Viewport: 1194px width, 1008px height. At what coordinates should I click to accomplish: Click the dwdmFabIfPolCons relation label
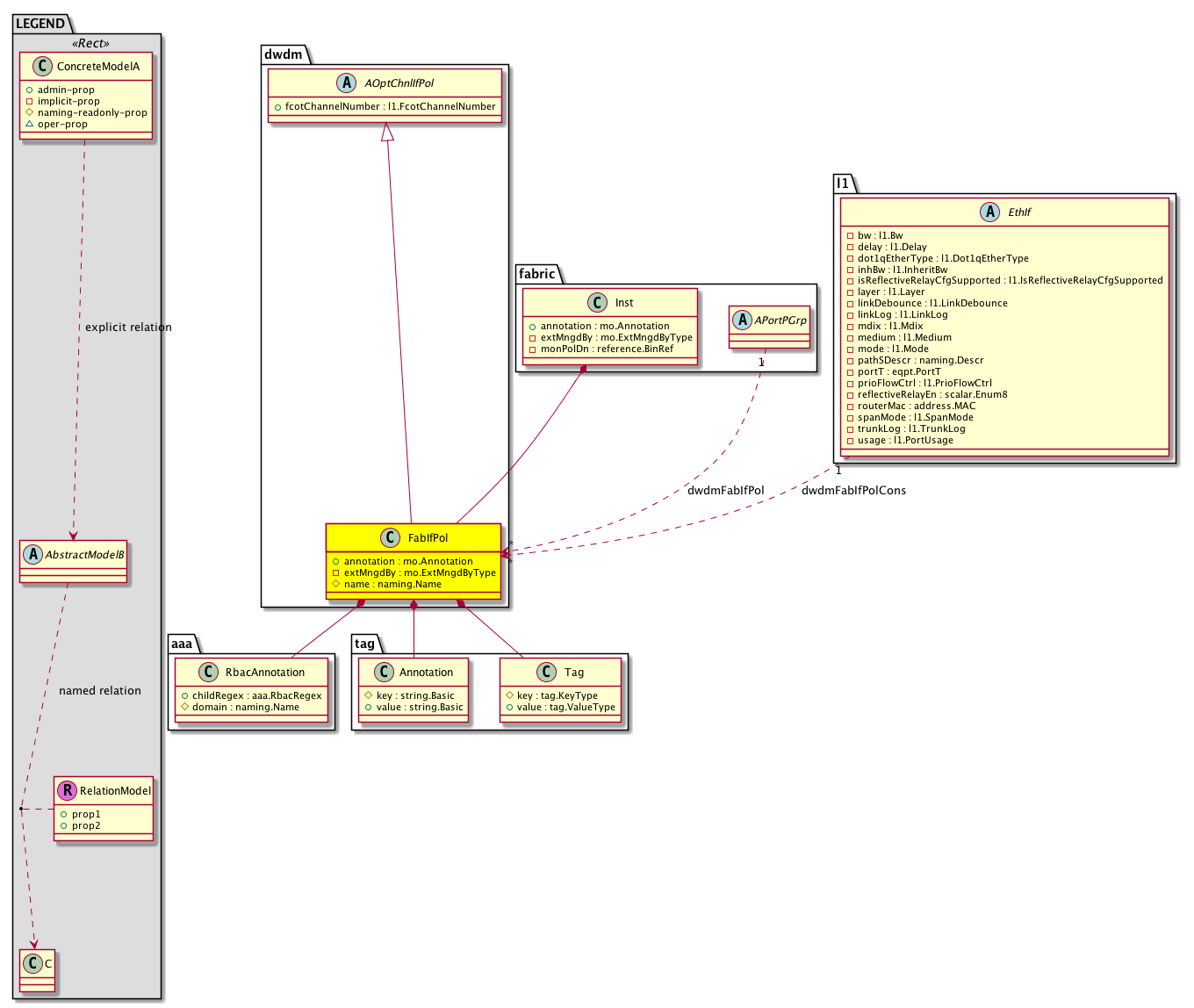[x=853, y=491]
